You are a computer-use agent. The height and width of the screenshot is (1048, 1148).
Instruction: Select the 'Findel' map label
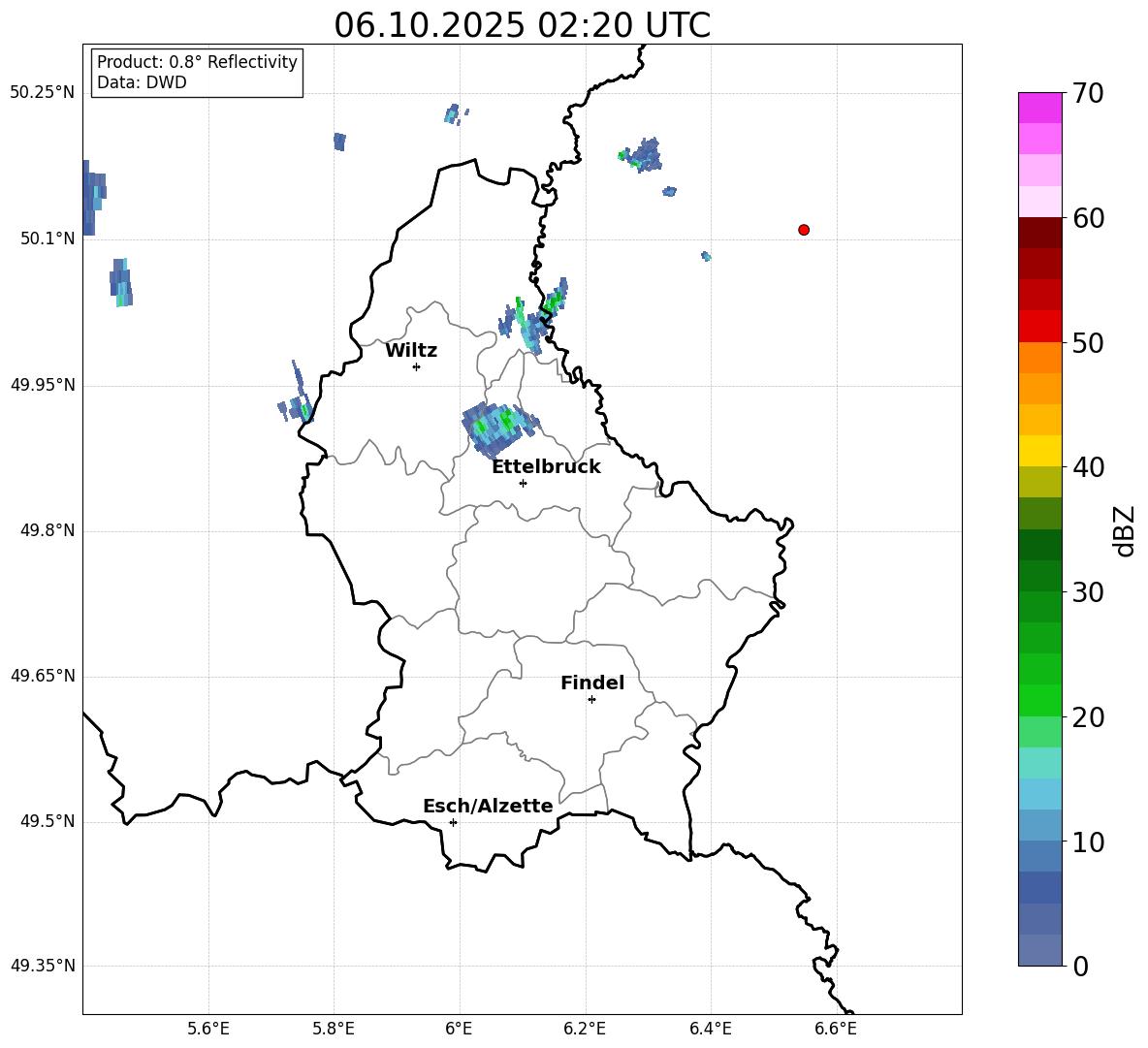(x=592, y=683)
